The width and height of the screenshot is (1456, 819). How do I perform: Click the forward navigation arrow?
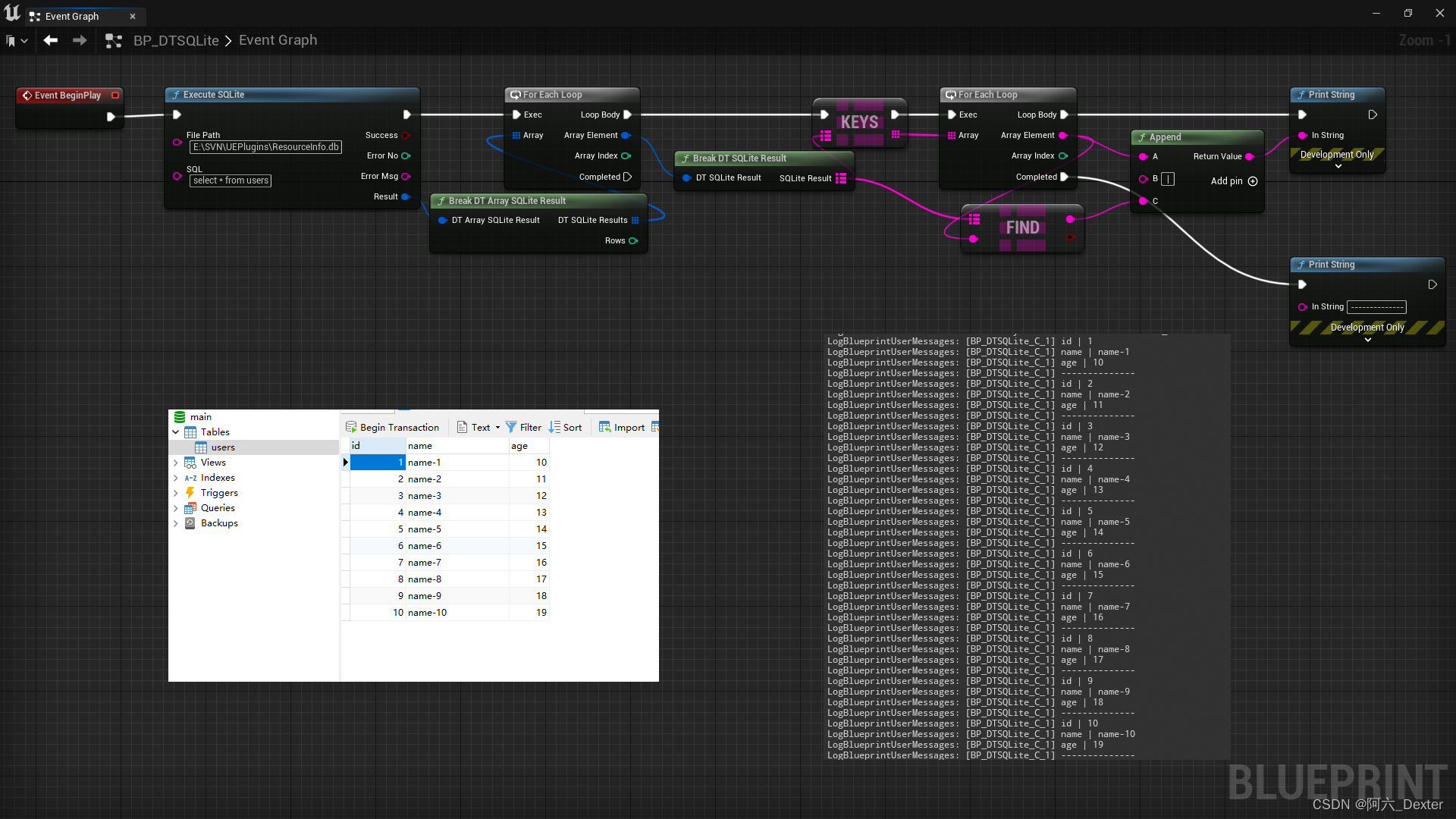tap(80, 40)
